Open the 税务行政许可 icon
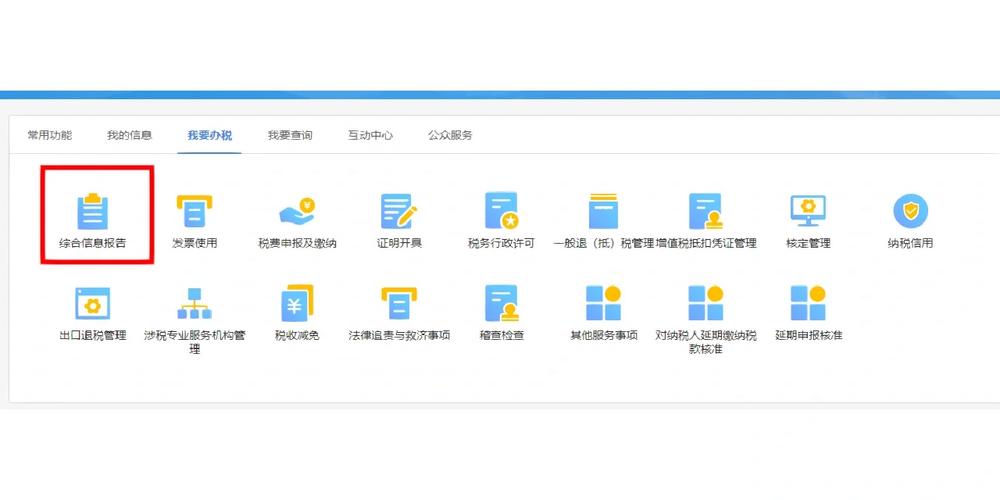The width and height of the screenshot is (1000, 500). pos(501,211)
